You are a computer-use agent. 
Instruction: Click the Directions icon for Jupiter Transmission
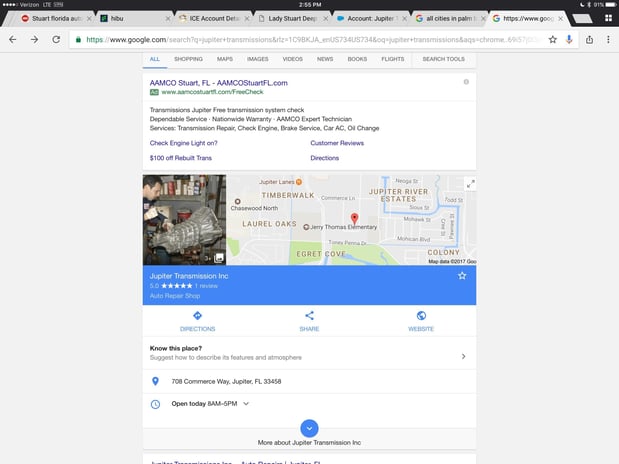coord(197,316)
